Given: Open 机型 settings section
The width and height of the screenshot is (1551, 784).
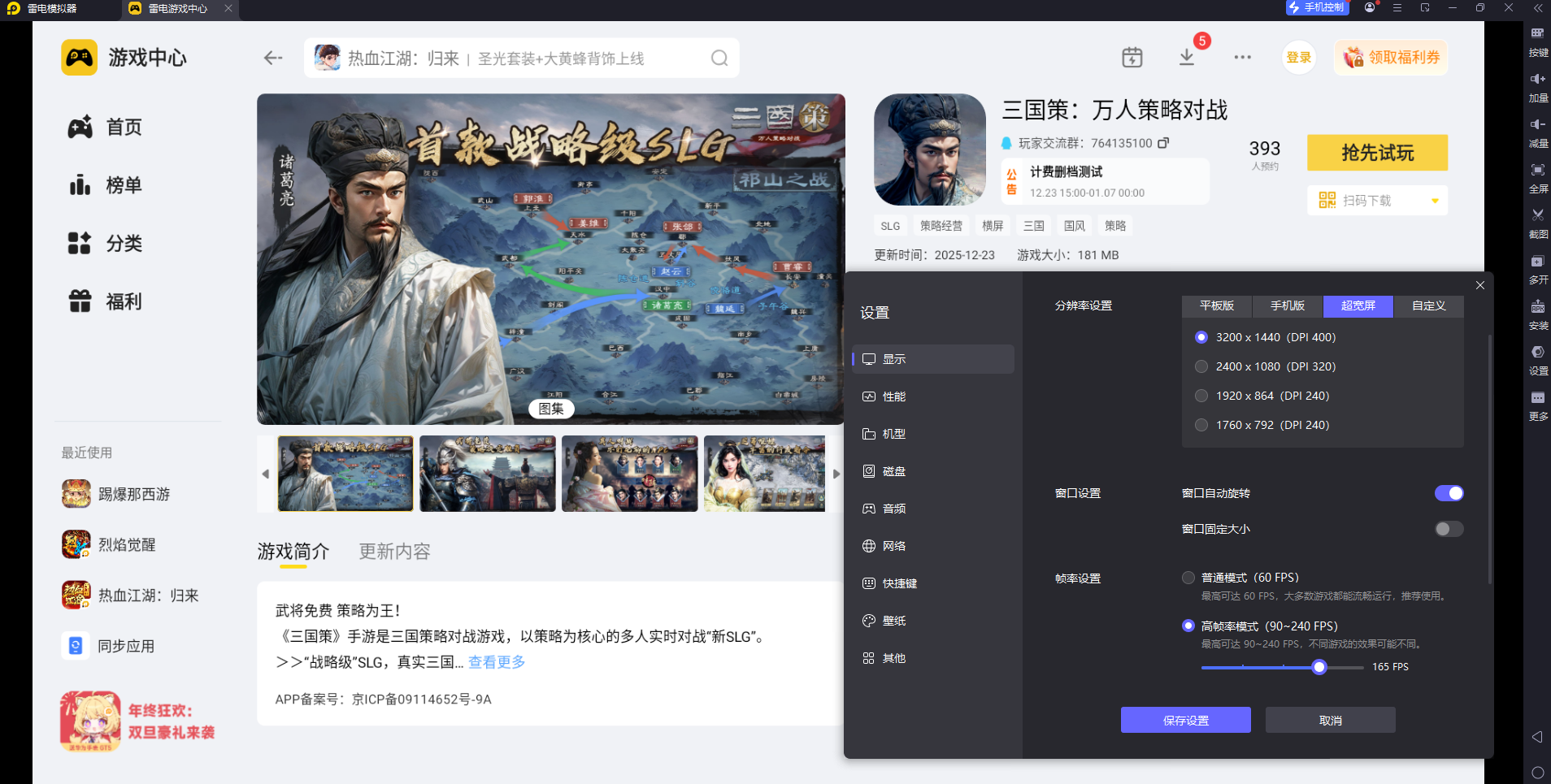Looking at the screenshot, I should [x=933, y=434].
